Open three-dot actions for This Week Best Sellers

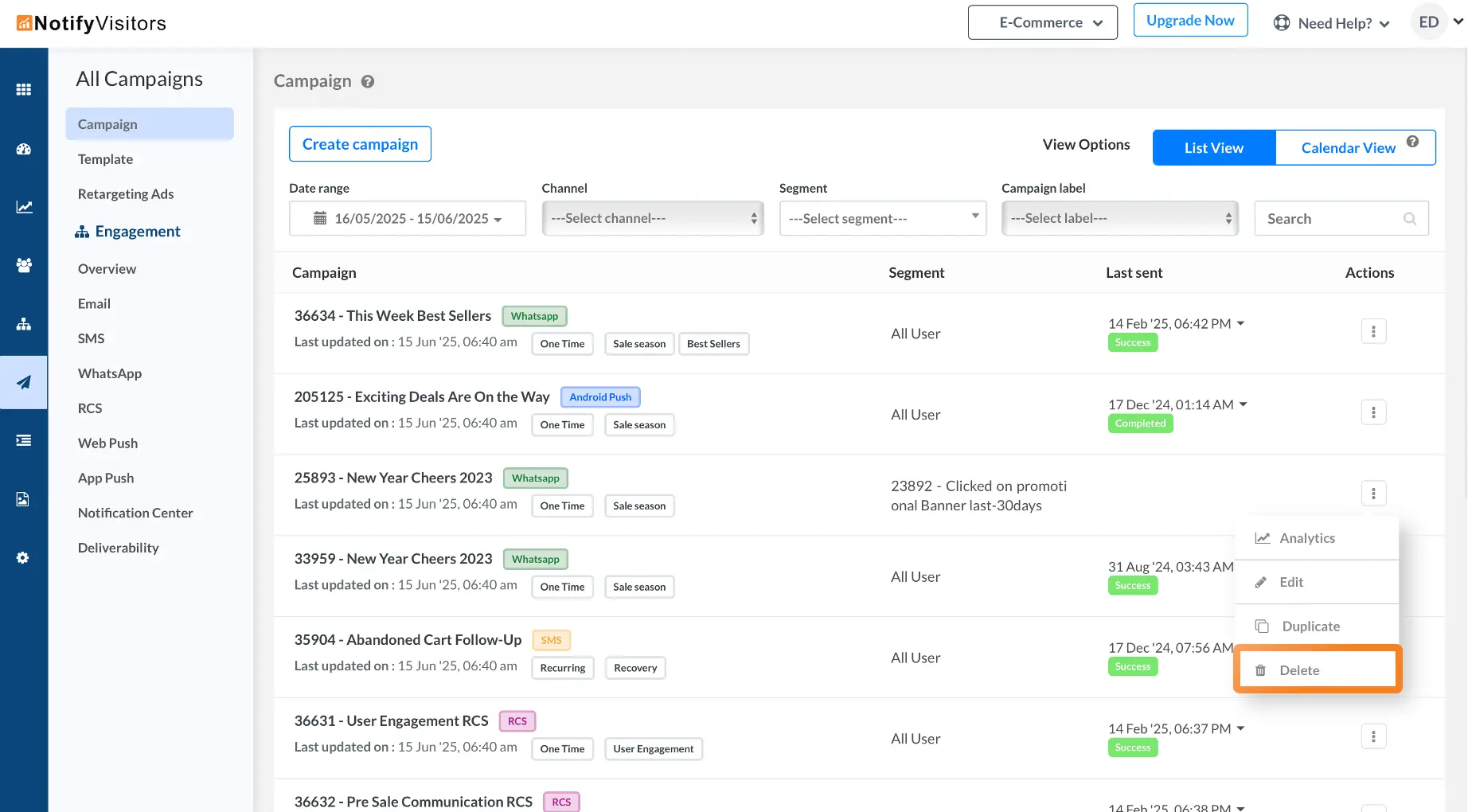pos(1373,331)
